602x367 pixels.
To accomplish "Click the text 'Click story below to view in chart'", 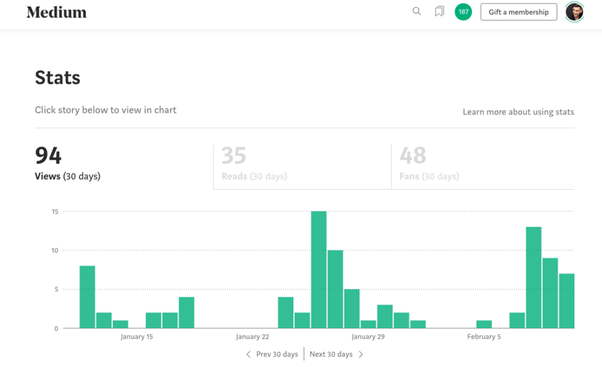I will pos(106,110).
